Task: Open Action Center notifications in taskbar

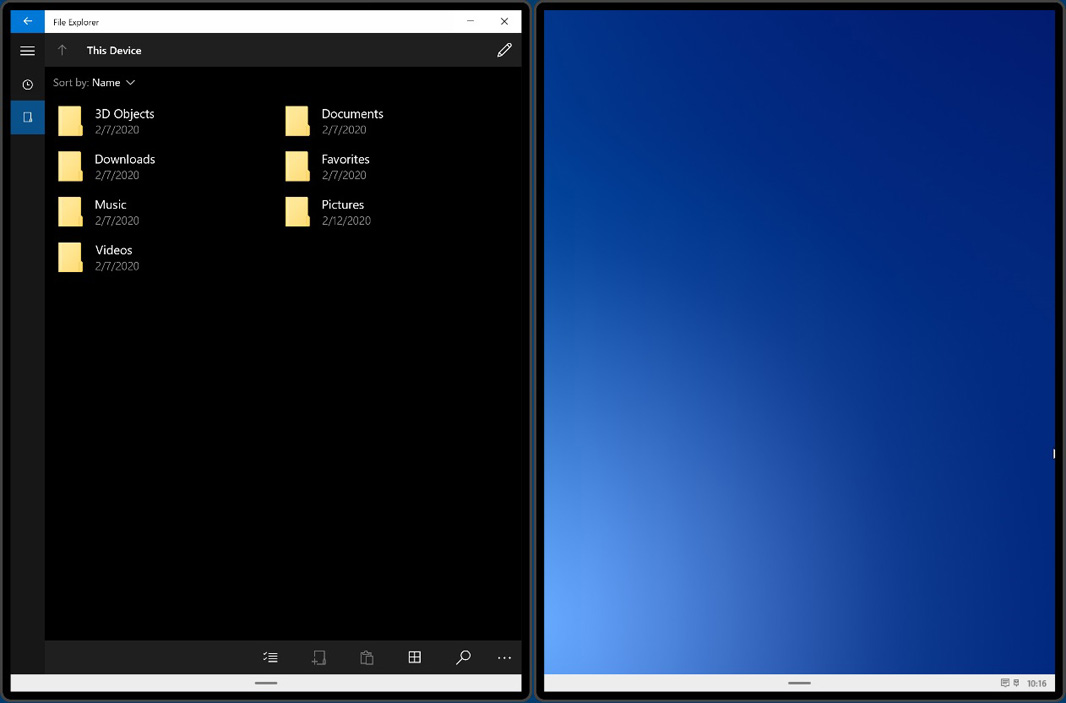Action: 1005,684
